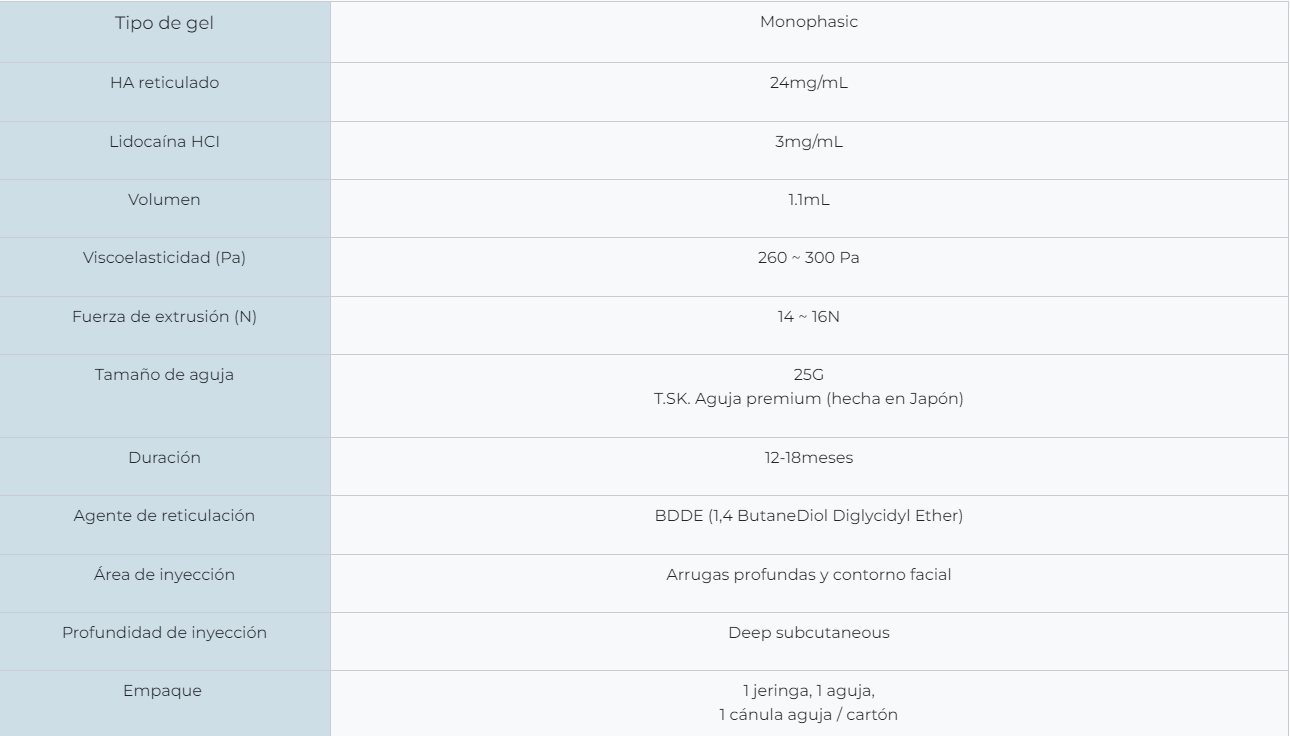Select the '24mg/mL' value

pyautogui.click(x=809, y=83)
